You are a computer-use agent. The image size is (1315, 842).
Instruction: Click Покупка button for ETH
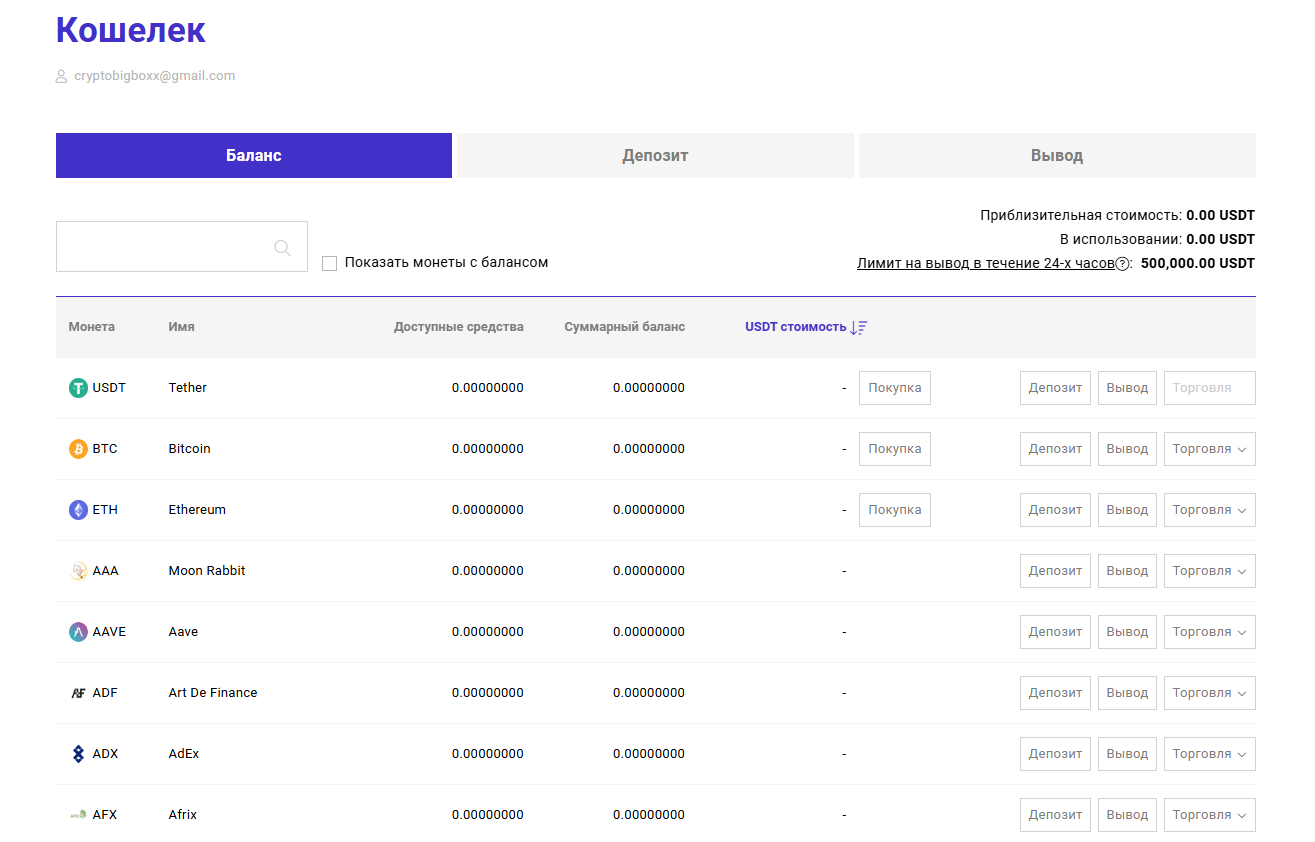click(895, 510)
